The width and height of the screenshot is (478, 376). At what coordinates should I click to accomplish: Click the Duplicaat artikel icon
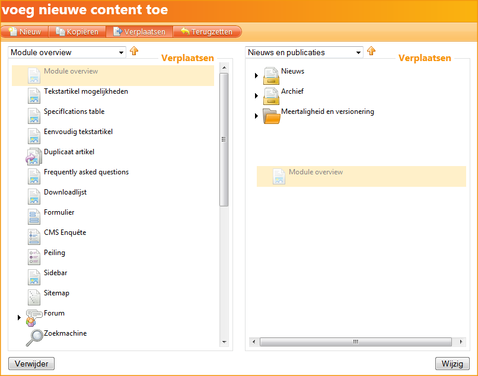(34, 156)
